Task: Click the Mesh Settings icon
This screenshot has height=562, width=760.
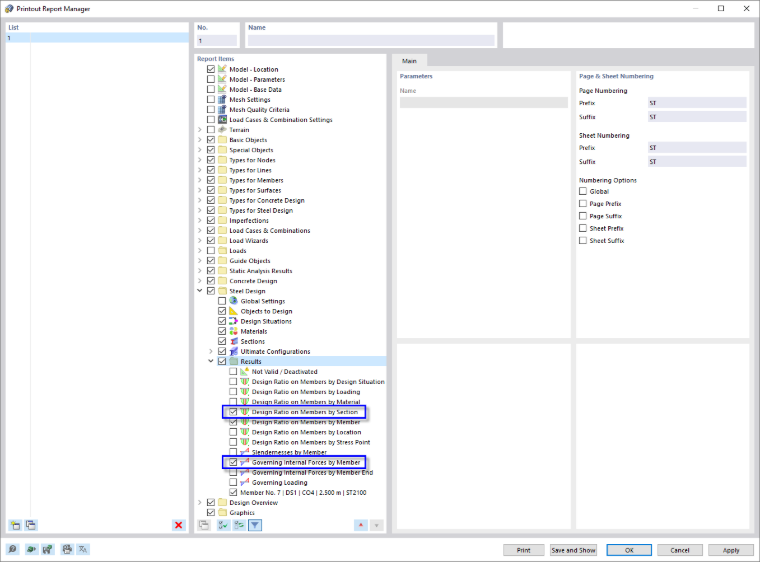Action: coord(222,99)
